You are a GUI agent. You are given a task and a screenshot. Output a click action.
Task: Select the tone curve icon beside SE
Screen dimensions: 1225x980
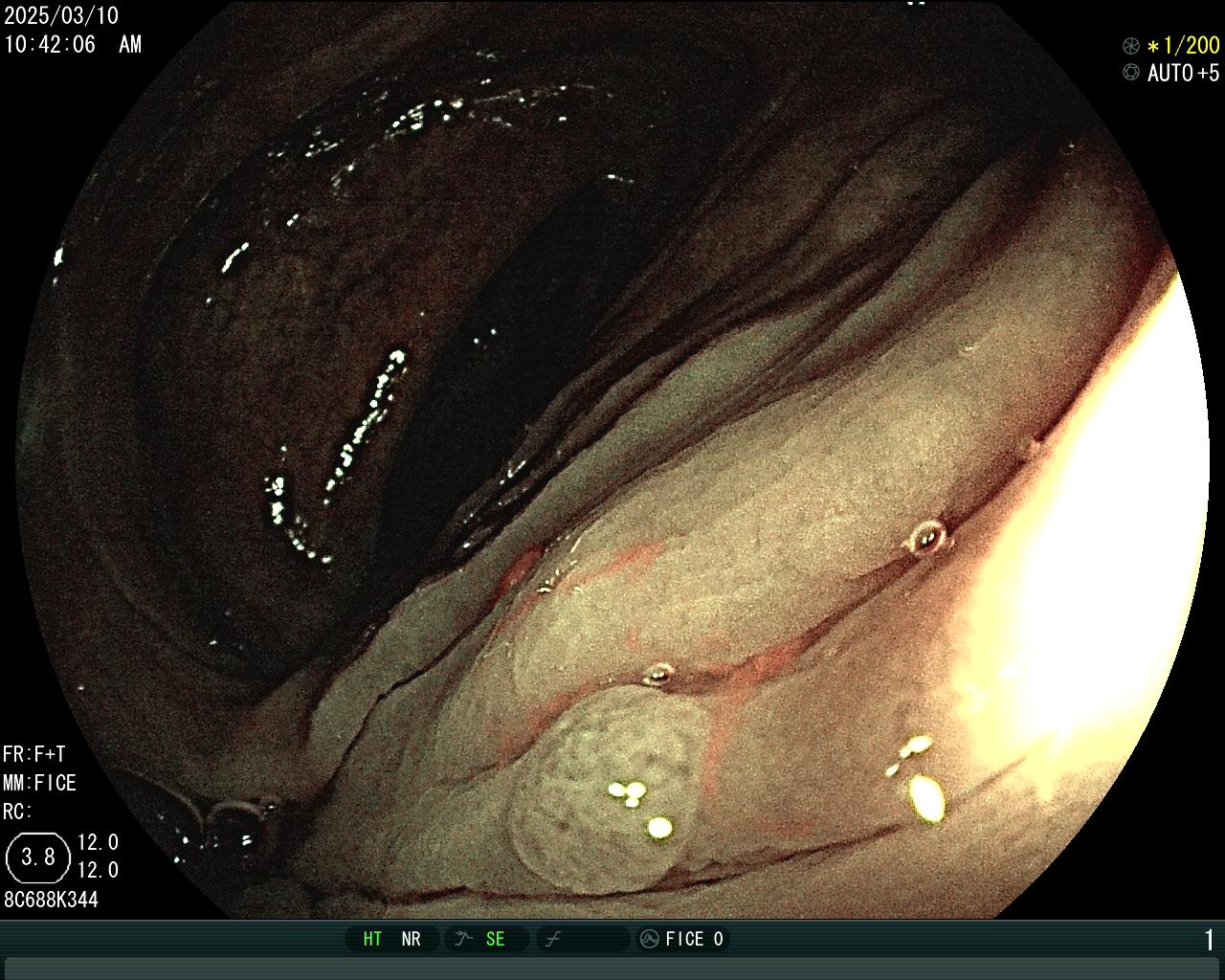pos(463,939)
